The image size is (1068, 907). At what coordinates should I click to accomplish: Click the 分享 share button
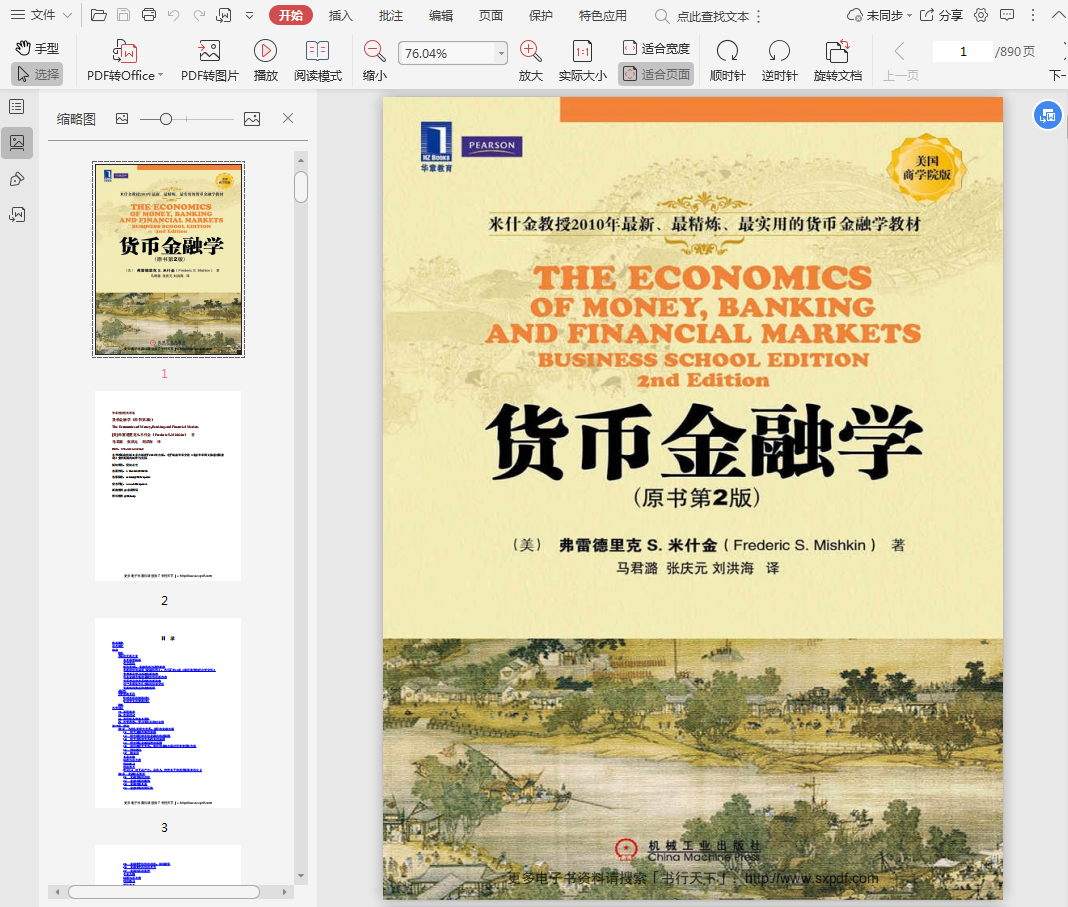pos(941,15)
